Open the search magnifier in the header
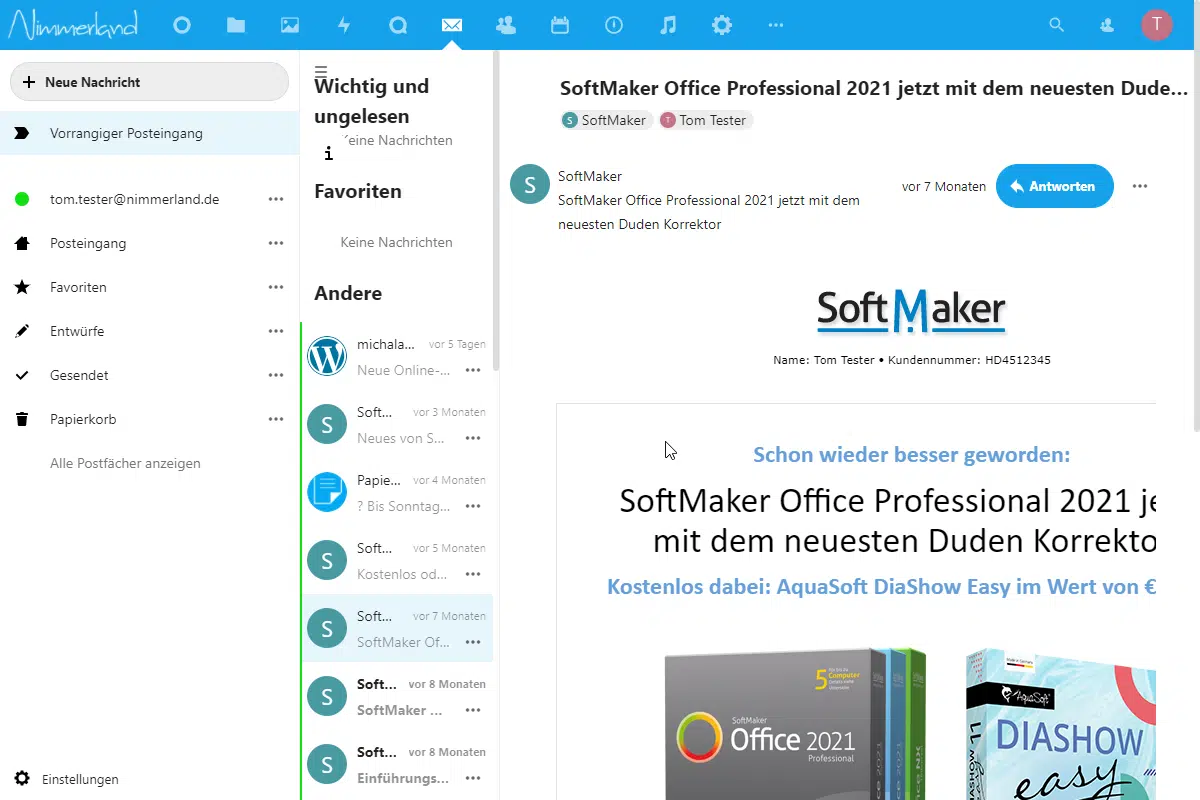The width and height of the screenshot is (1200, 800). 1056,25
